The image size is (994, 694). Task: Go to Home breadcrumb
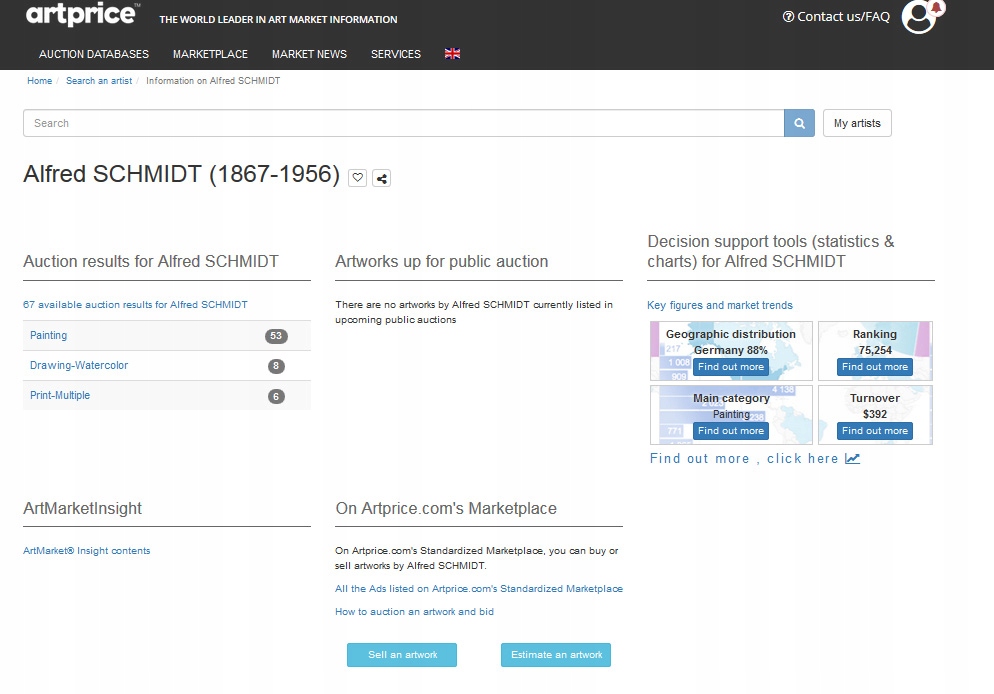tap(39, 80)
